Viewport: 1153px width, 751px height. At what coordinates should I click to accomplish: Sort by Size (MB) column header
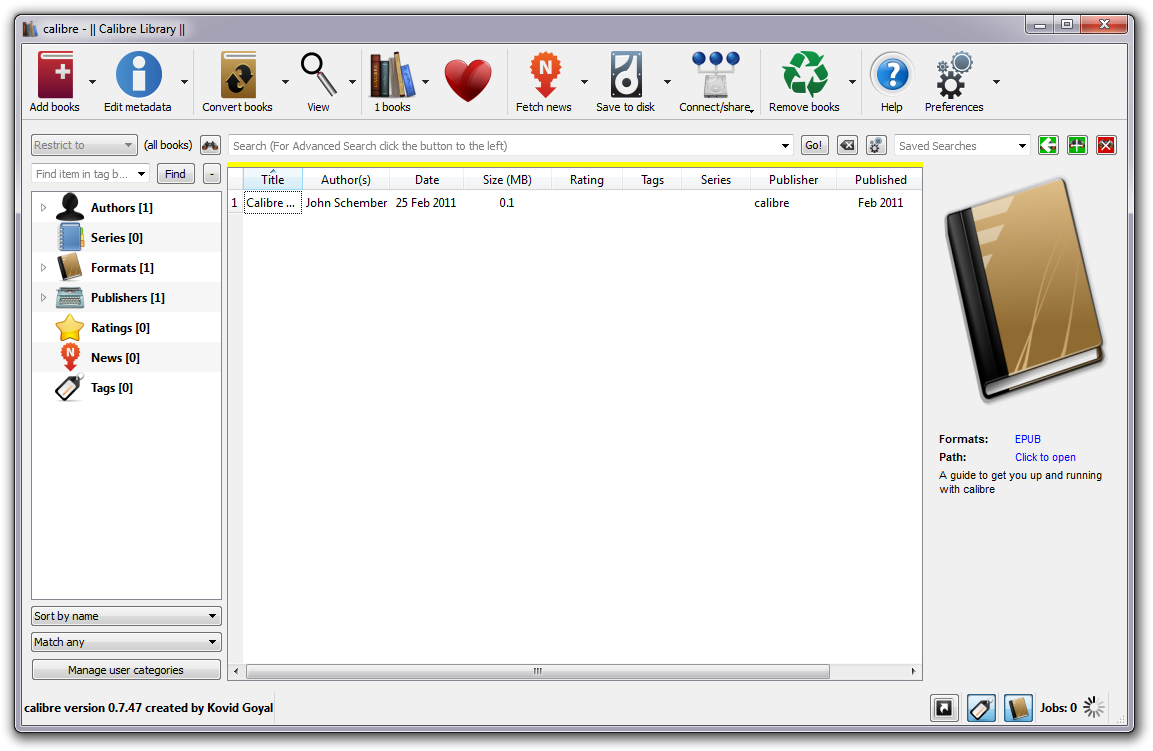507,179
